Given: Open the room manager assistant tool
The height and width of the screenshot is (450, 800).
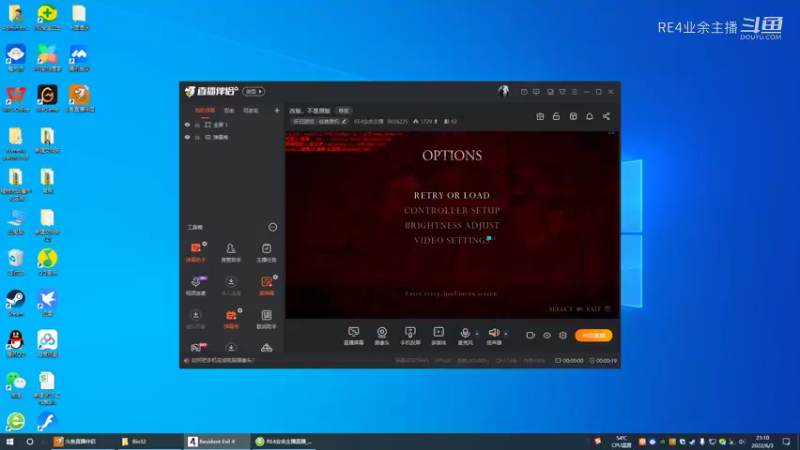Looking at the screenshot, I should tap(231, 252).
